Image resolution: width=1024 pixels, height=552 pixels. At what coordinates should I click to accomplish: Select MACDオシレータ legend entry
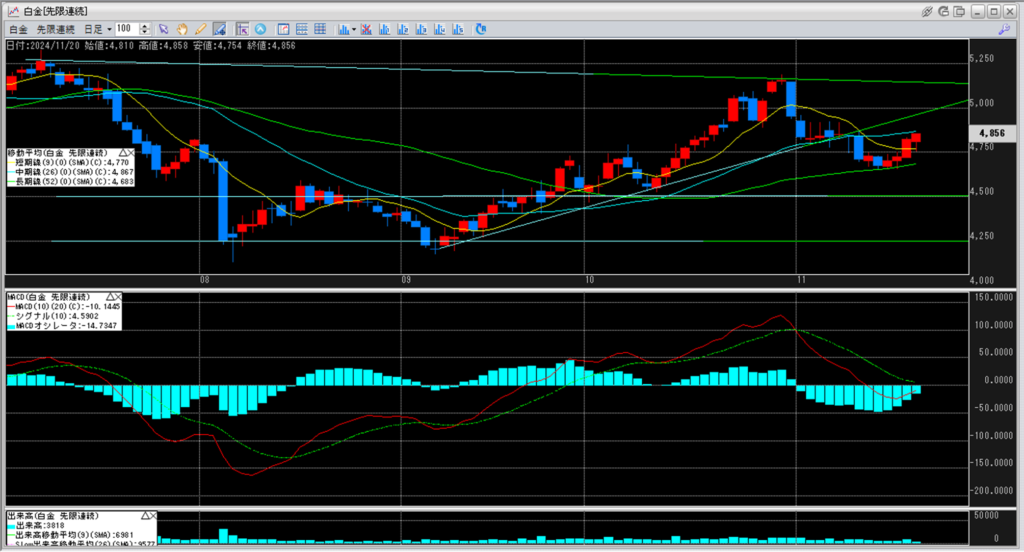[x=62, y=325]
